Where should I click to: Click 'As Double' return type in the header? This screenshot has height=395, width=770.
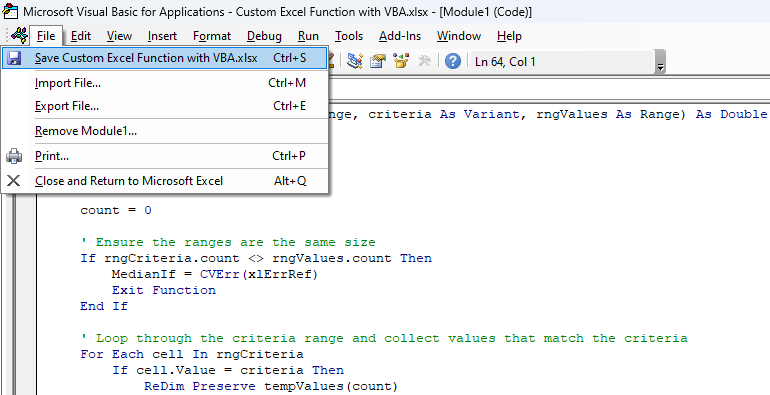[x=732, y=114]
